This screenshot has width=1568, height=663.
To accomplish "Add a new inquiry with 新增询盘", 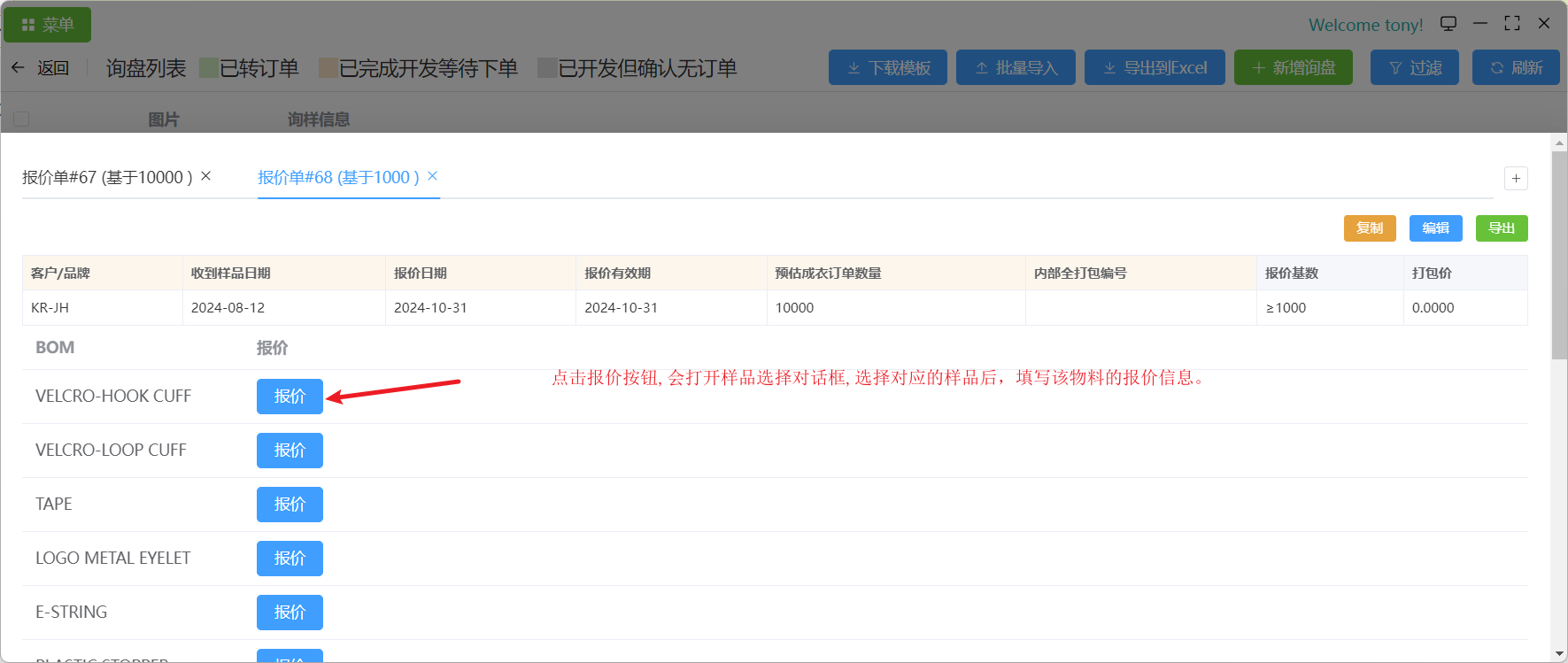I will point(1293,68).
